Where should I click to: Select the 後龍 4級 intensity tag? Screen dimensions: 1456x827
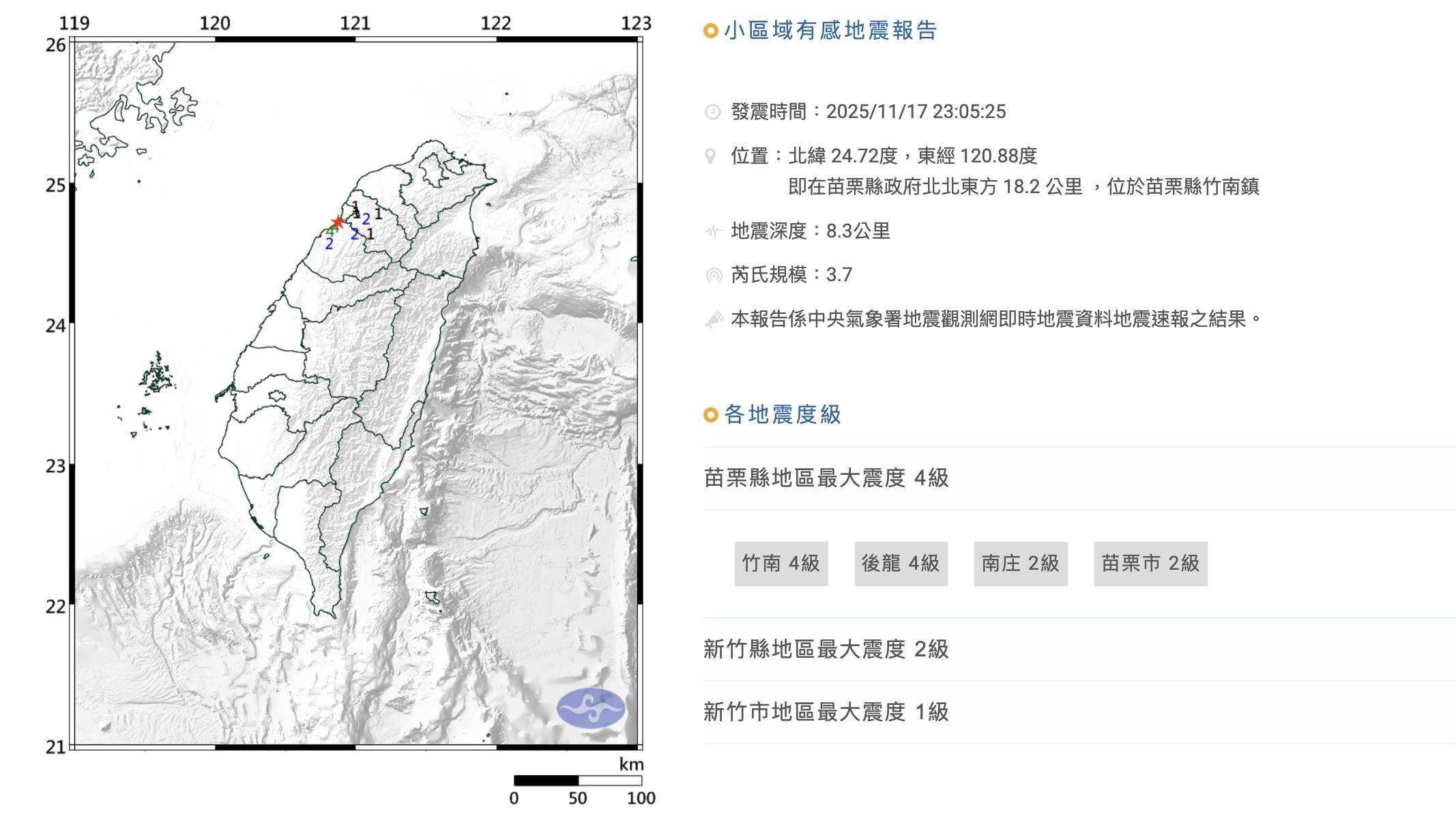[901, 564]
